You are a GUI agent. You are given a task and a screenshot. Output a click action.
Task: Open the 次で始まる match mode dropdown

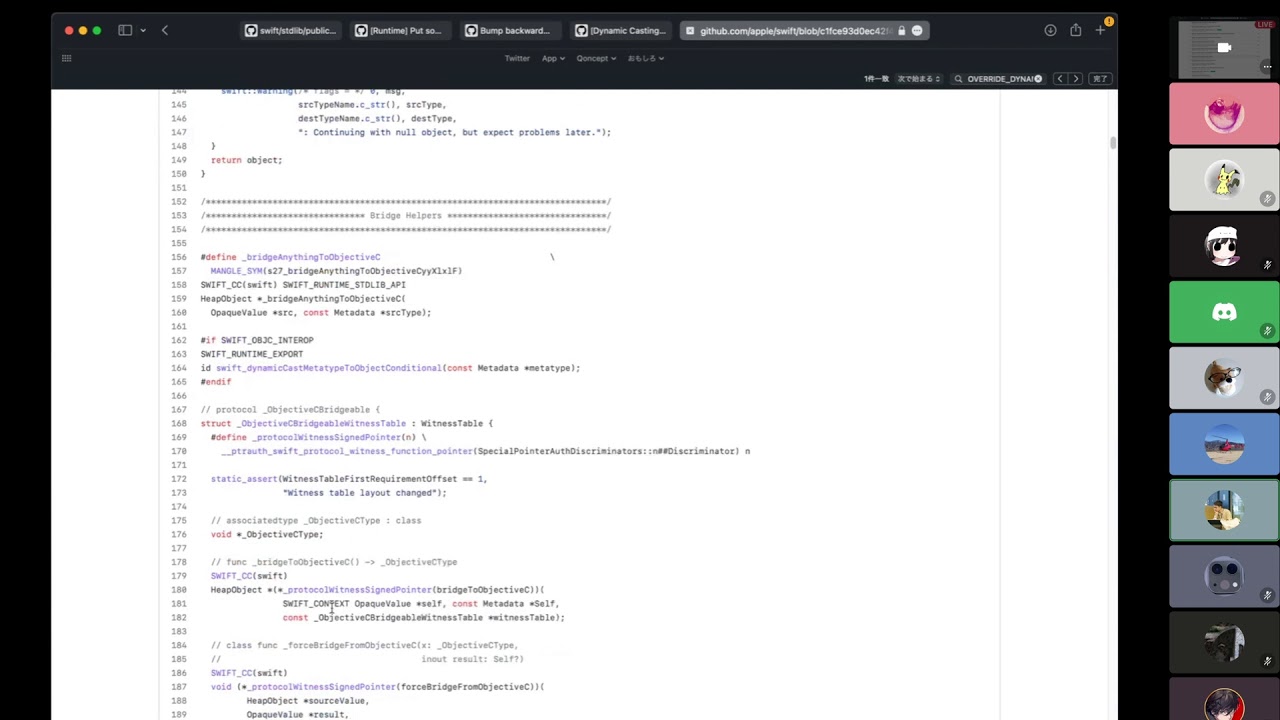pyautogui.click(x=918, y=79)
